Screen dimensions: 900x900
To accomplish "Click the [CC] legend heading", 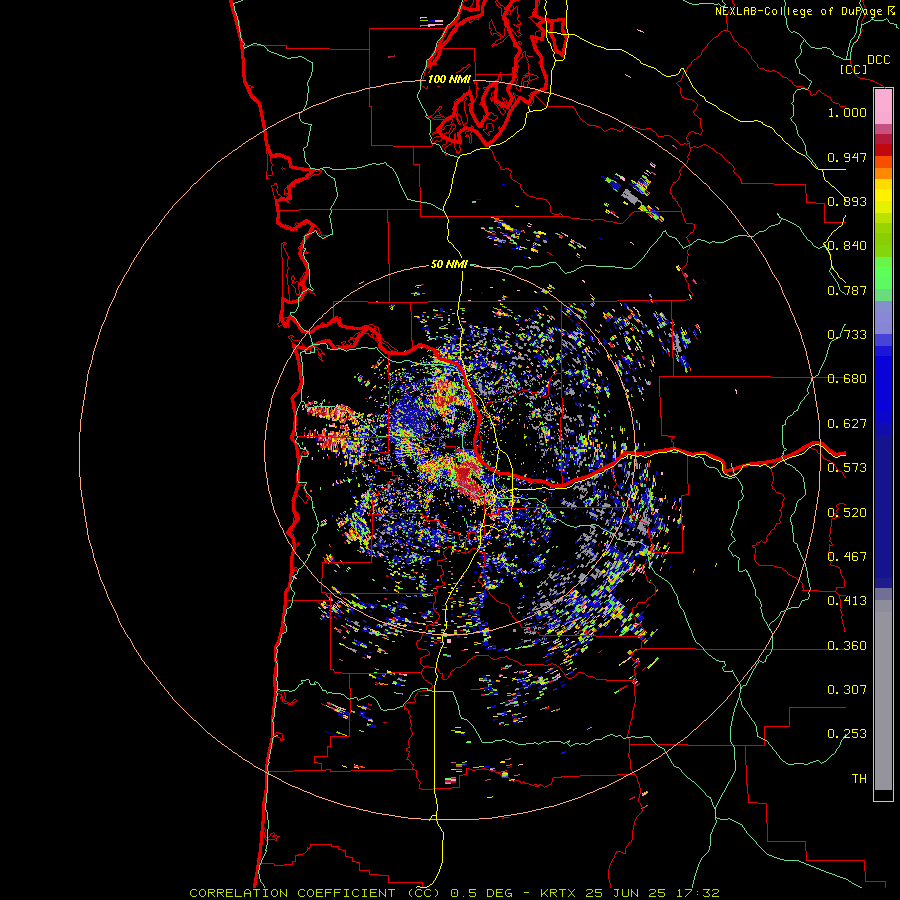I will tap(853, 69).
